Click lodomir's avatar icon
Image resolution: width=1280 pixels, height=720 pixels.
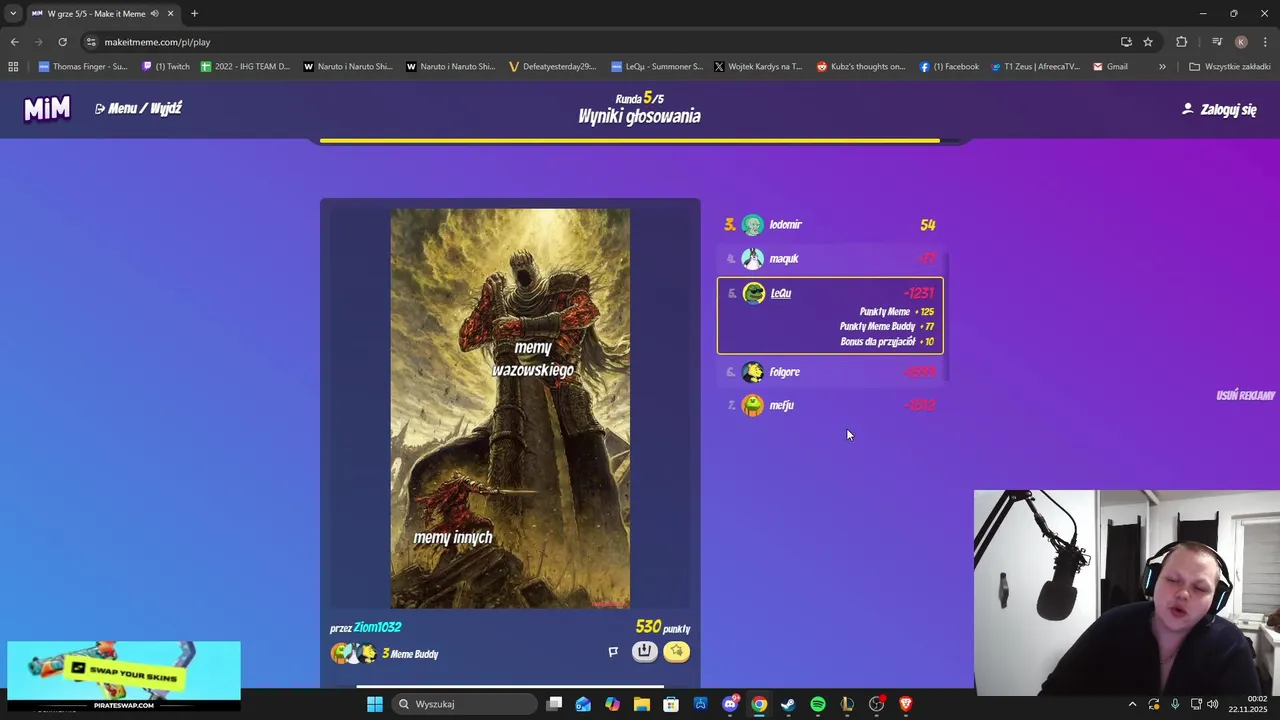pyautogui.click(x=753, y=225)
